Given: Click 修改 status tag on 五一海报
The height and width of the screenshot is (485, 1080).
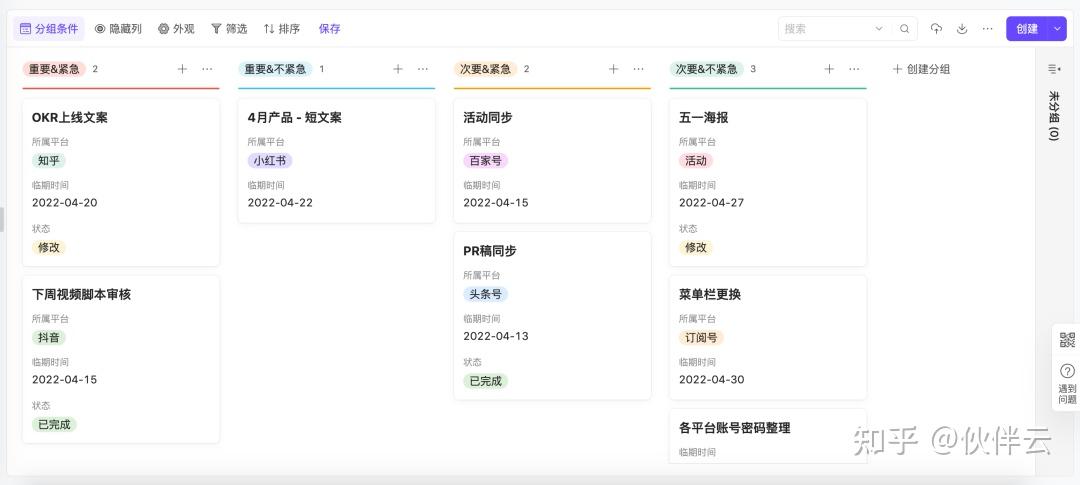Looking at the screenshot, I should 696,247.
